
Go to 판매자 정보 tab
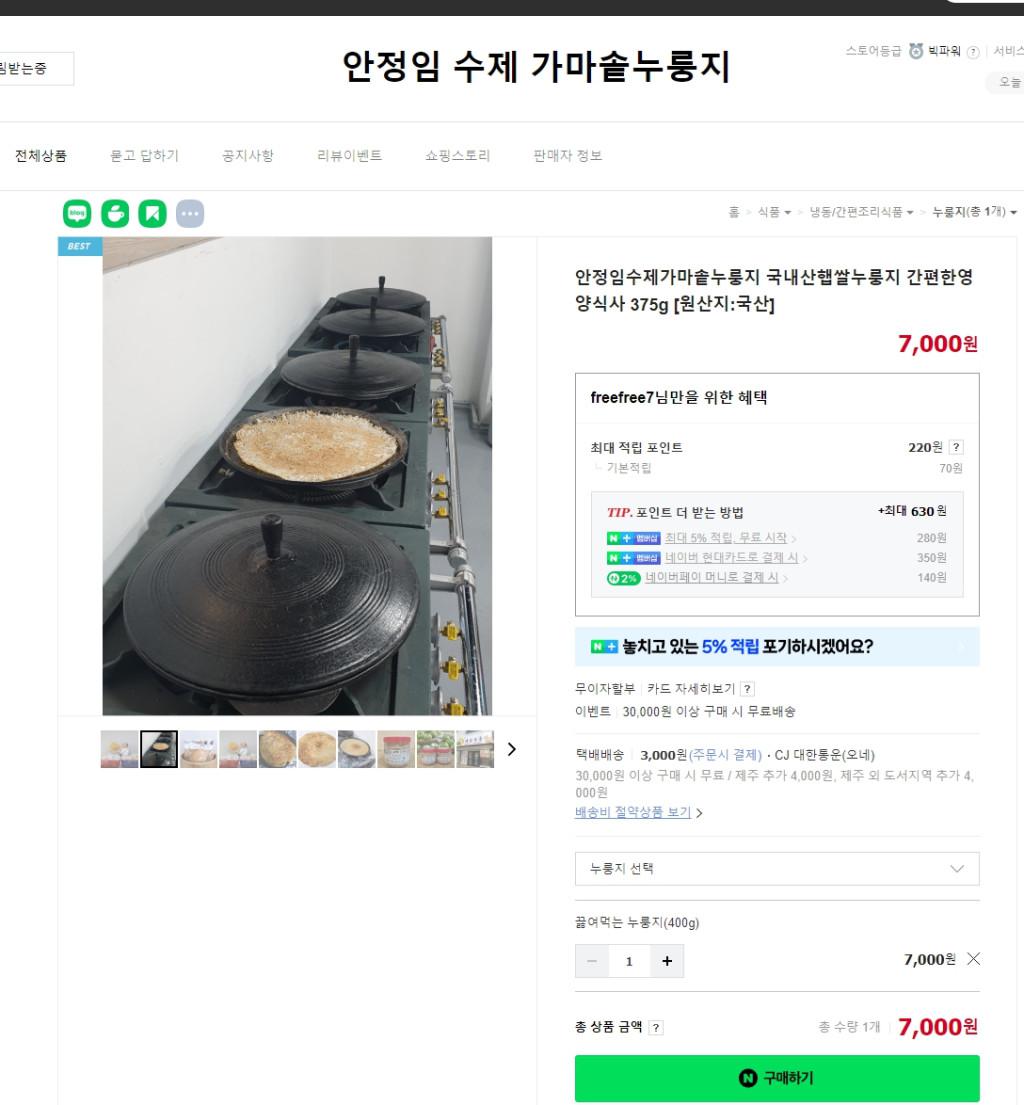pyautogui.click(x=567, y=156)
